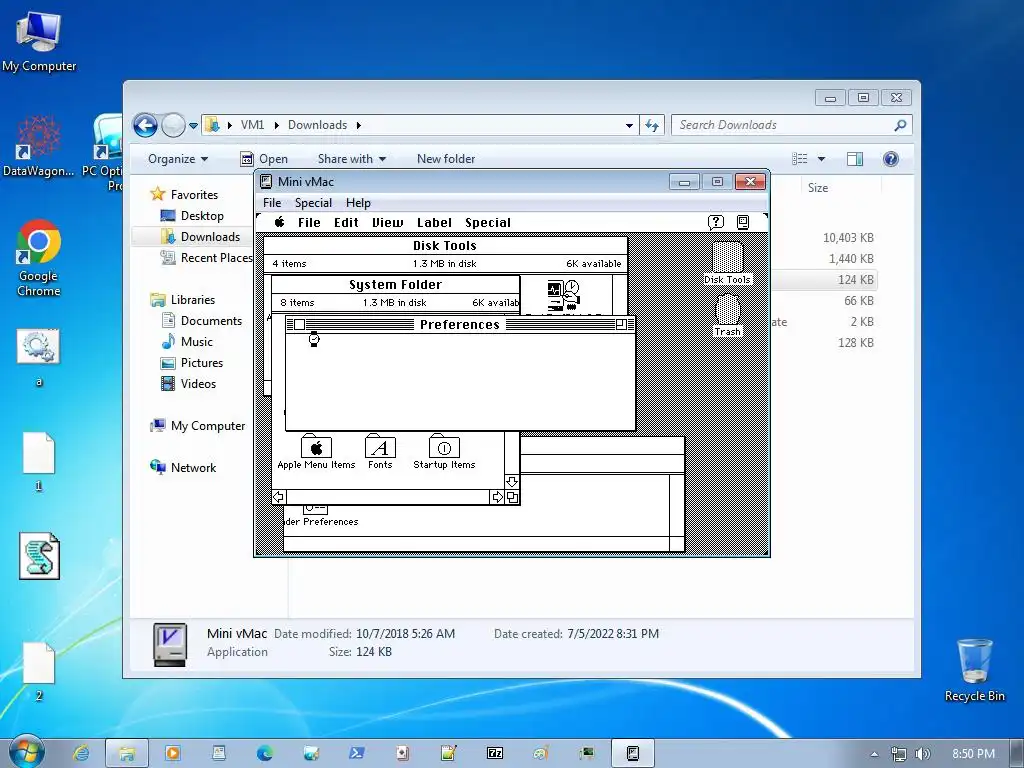
Task: Open the Mac Finder File menu
Action: click(x=309, y=223)
